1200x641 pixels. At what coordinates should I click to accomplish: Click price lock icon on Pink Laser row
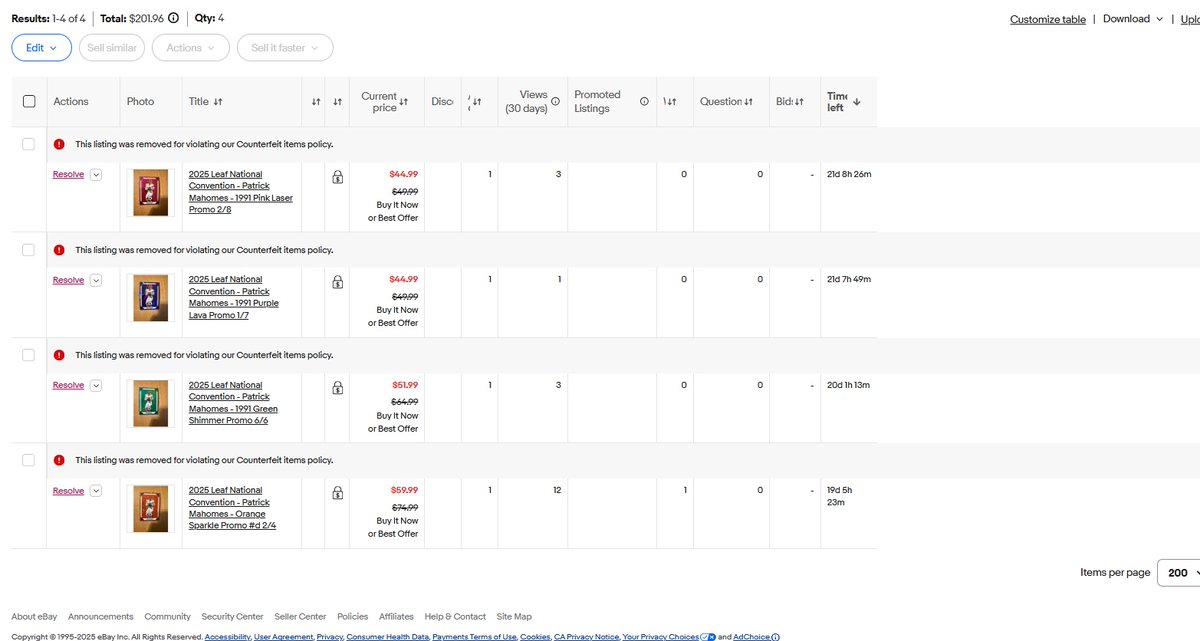tap(338, 177)
